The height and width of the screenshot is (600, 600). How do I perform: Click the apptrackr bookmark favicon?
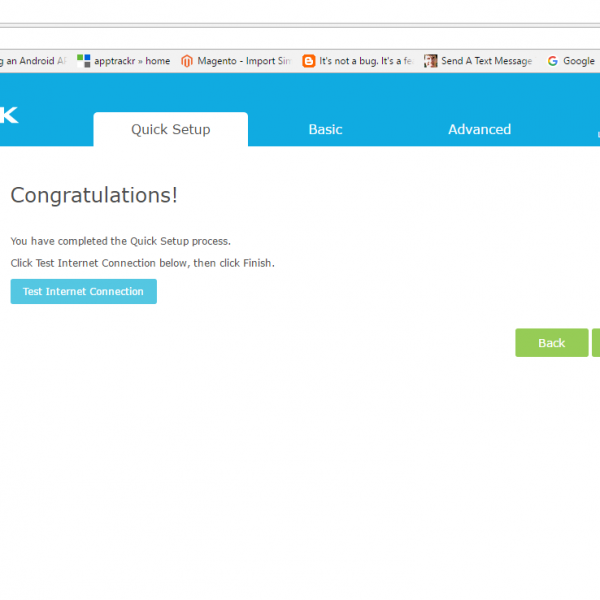coord(84,61)
